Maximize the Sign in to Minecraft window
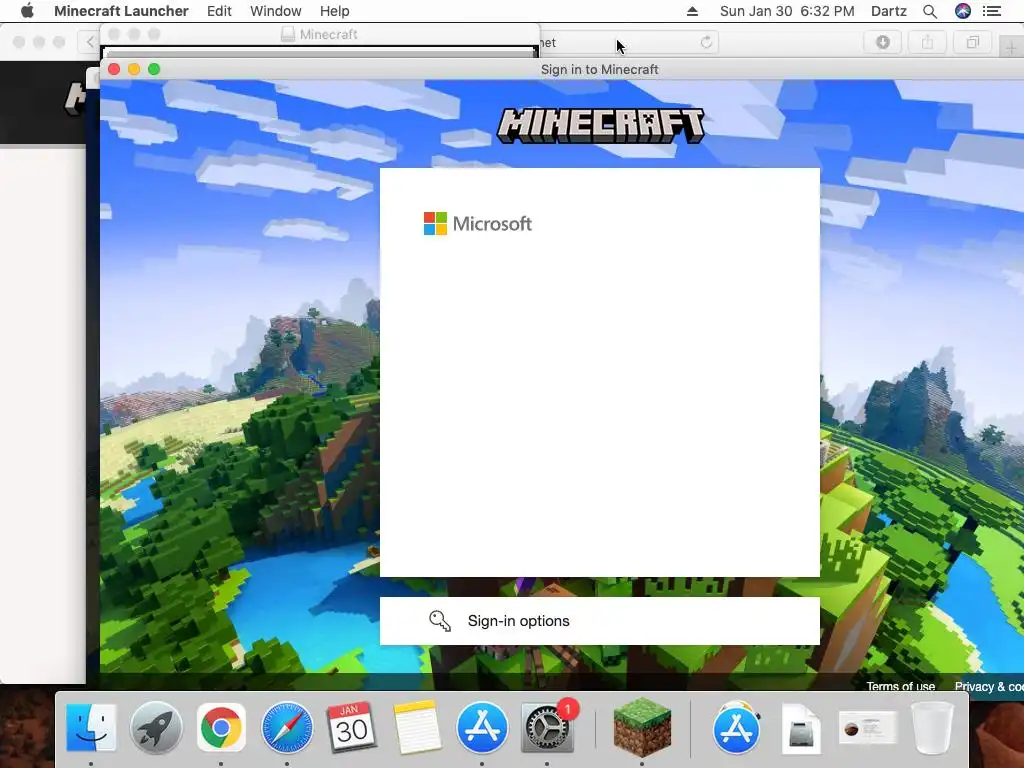1024x768 pixels. 154,69
